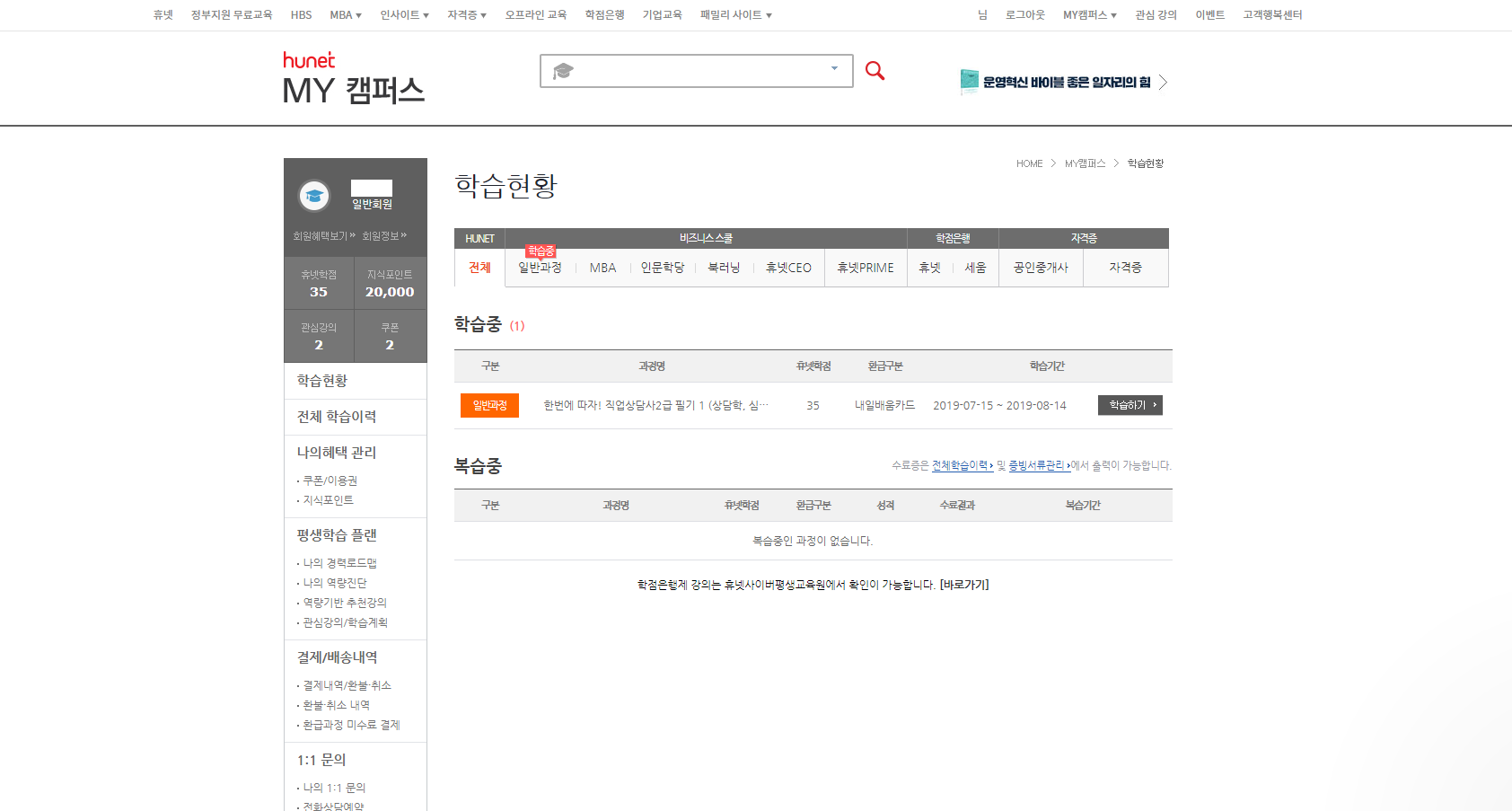
Task: Open 오프라인 교육 in the top menu
Action: [536, 15]
